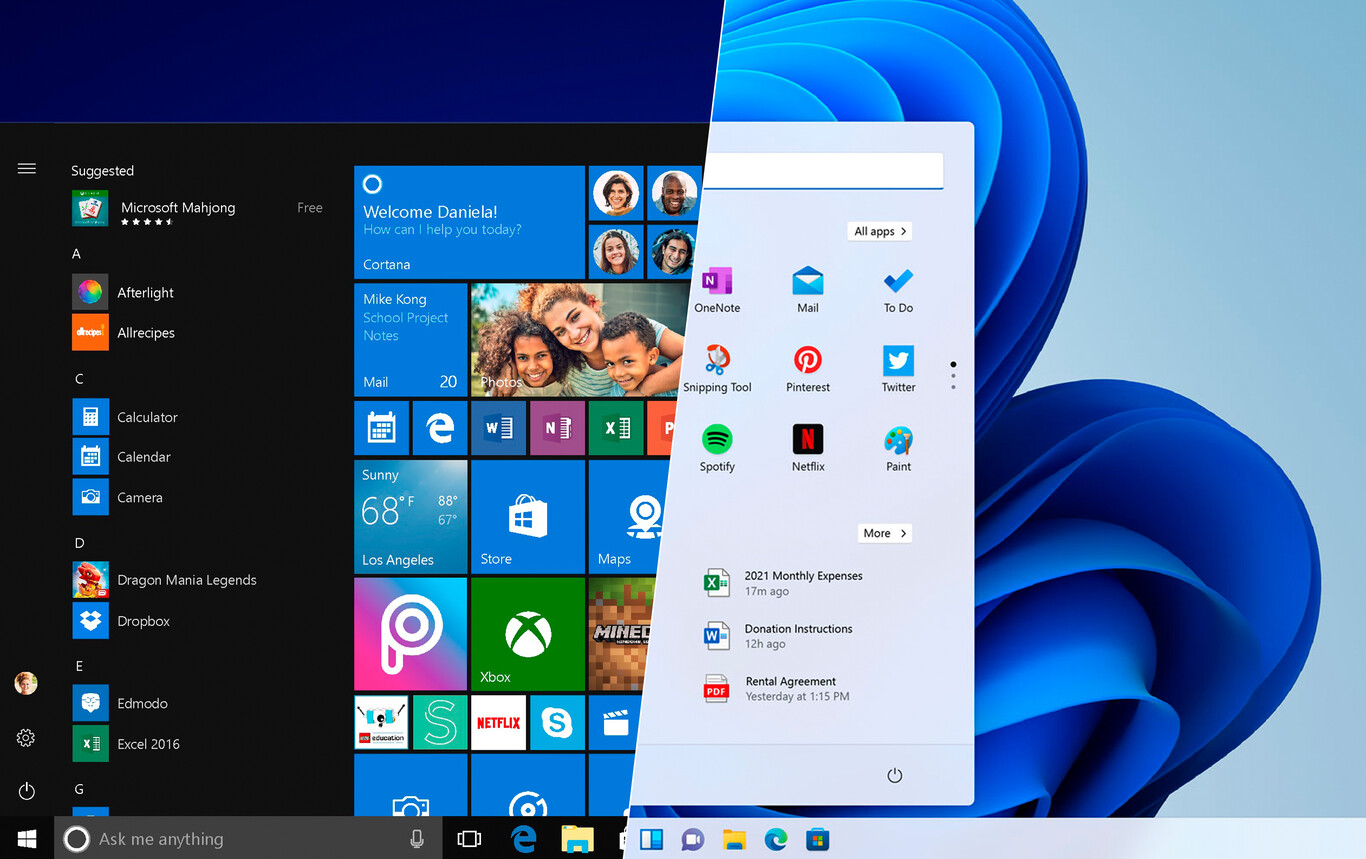
Task: Open Dragon Mania Legends
Action: (x=164, y=580)
